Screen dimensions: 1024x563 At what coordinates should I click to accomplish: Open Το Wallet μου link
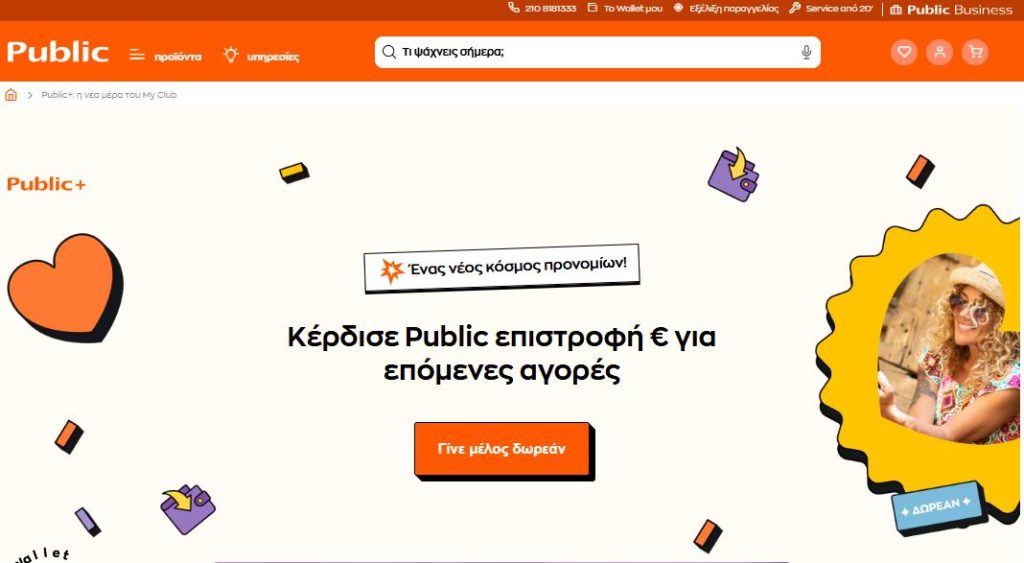pos(625,8)
